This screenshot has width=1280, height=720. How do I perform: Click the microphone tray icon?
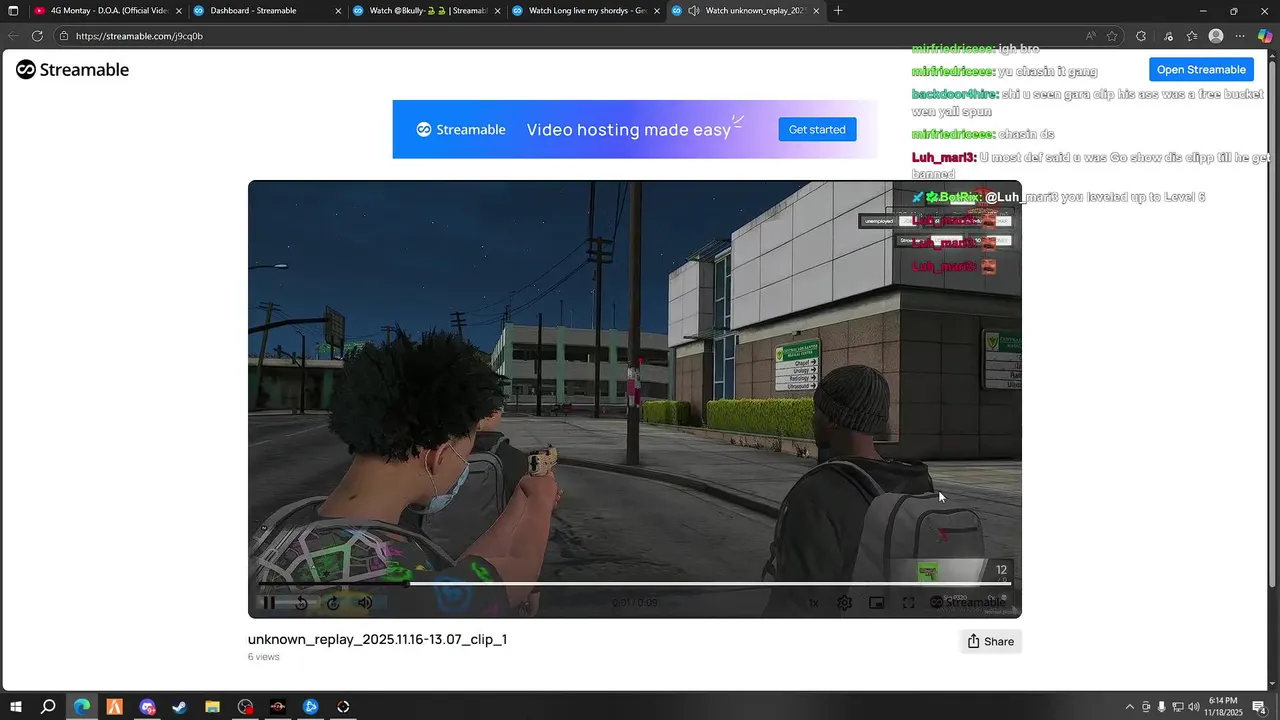(x=1161, y=707)
